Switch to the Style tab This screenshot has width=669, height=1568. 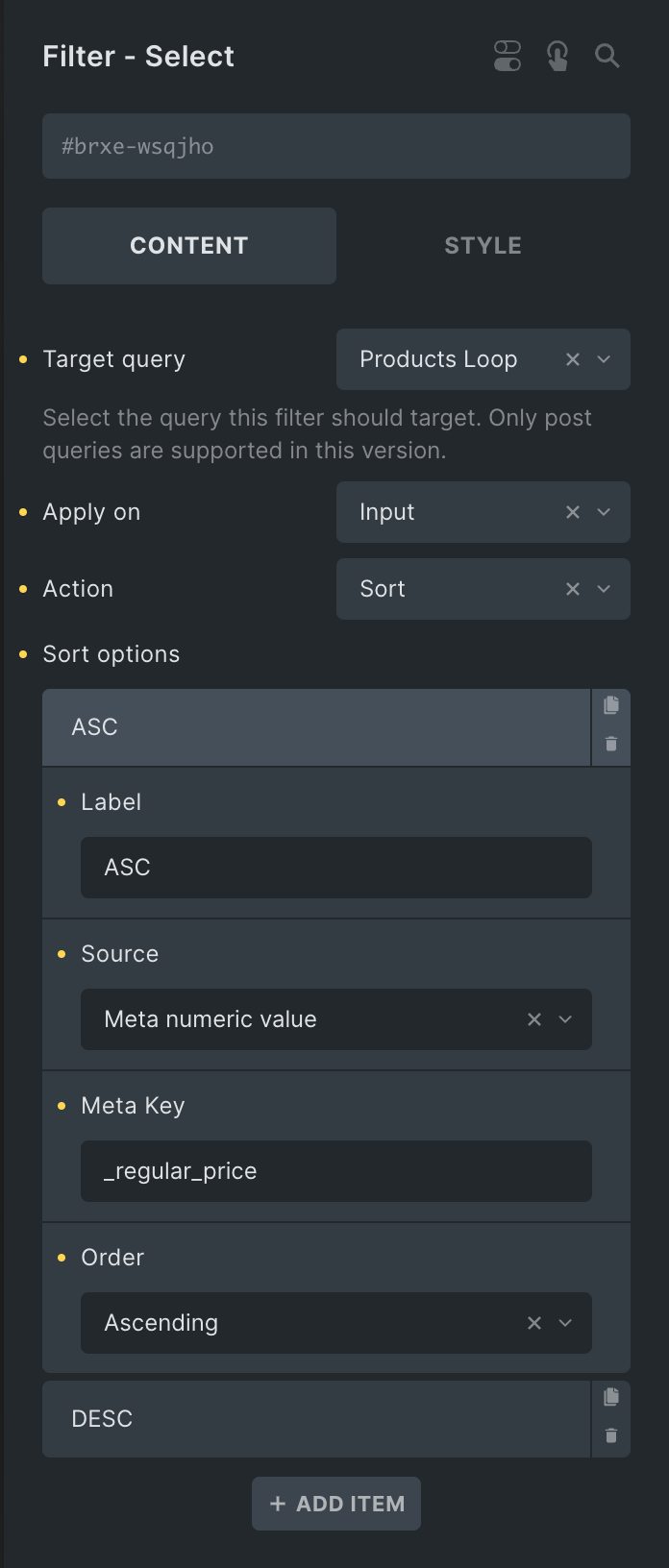click(x=483, y=246)
